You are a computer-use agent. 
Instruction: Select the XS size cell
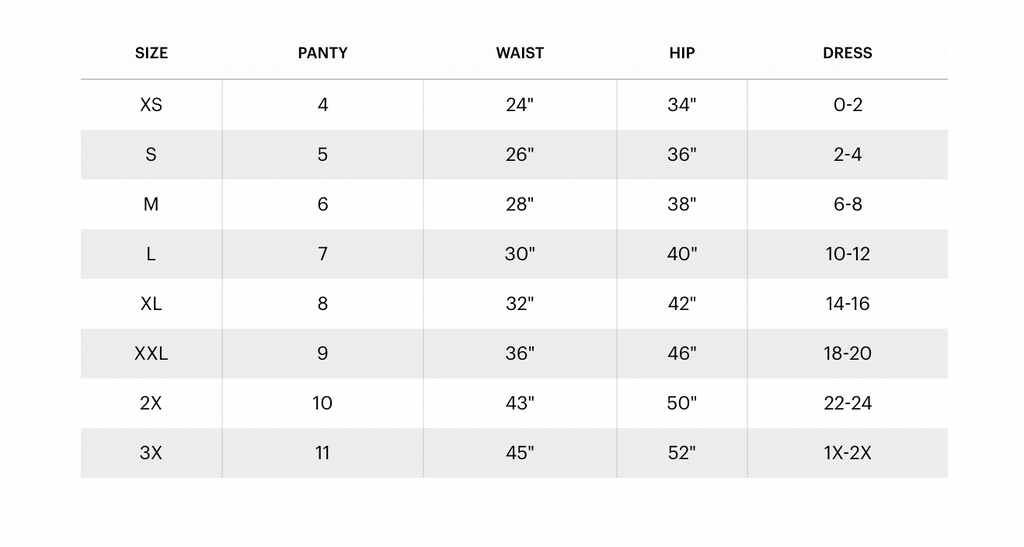coord(151,104)
